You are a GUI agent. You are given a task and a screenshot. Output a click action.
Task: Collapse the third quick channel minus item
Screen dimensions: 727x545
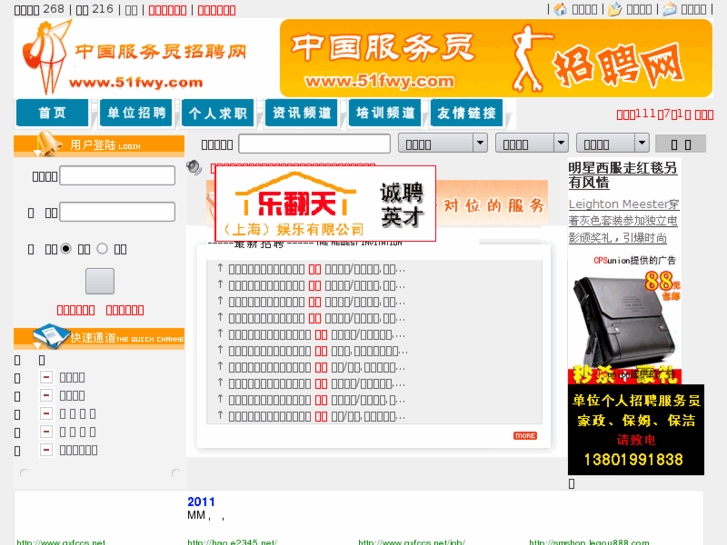point(46,413)
